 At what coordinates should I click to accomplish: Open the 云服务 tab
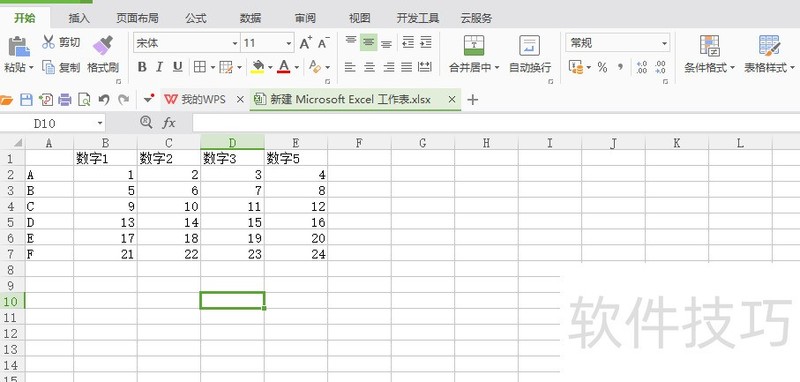[x=476, y=18]
